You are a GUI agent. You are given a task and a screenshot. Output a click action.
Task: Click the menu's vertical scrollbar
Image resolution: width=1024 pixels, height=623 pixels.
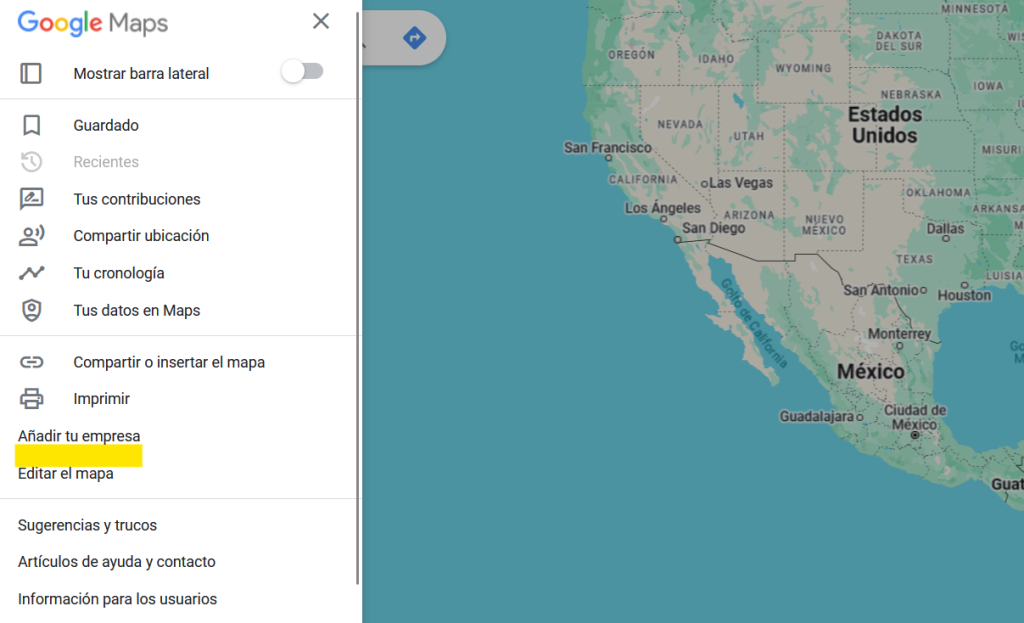click(358, 300)
